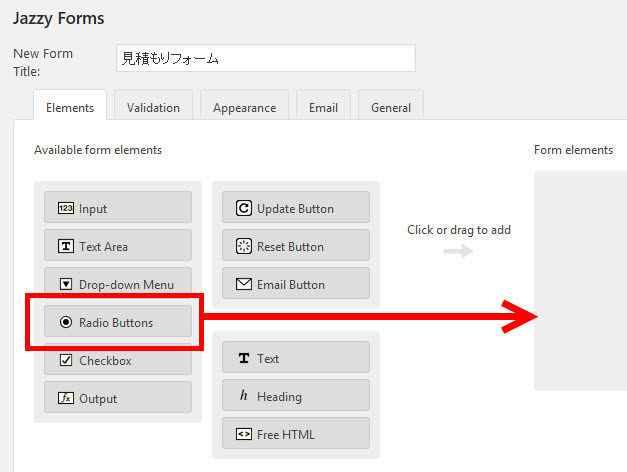Open the General tab
627x472 pixels.
(x=391, y=105)
